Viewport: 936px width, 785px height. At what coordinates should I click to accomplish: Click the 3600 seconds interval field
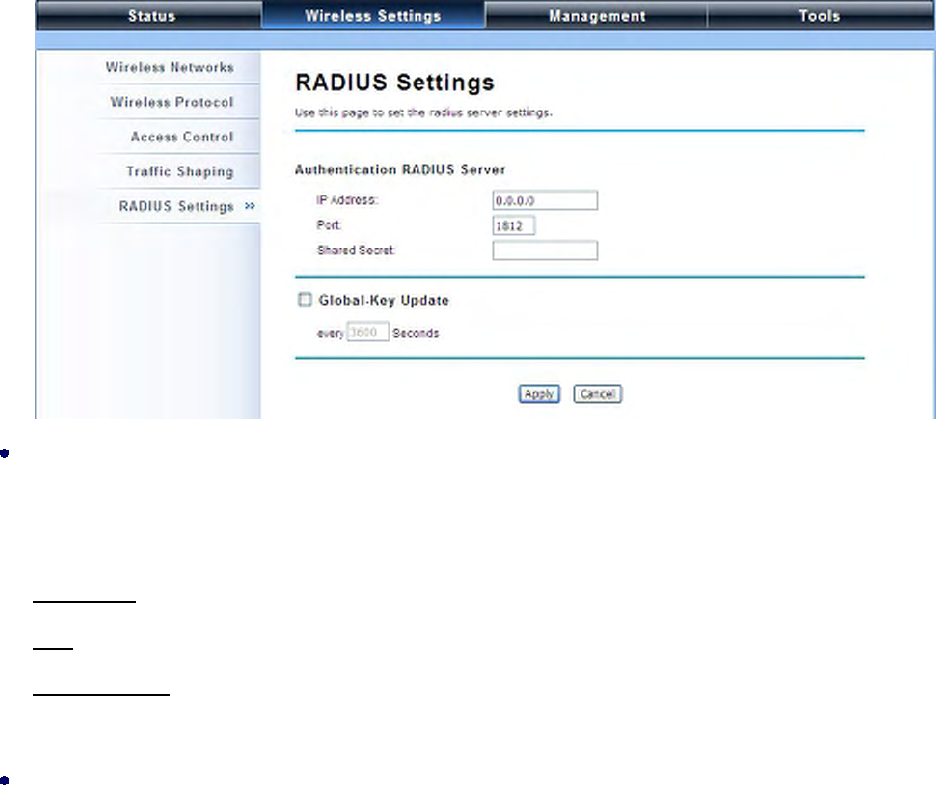click(x=368, y=332)
